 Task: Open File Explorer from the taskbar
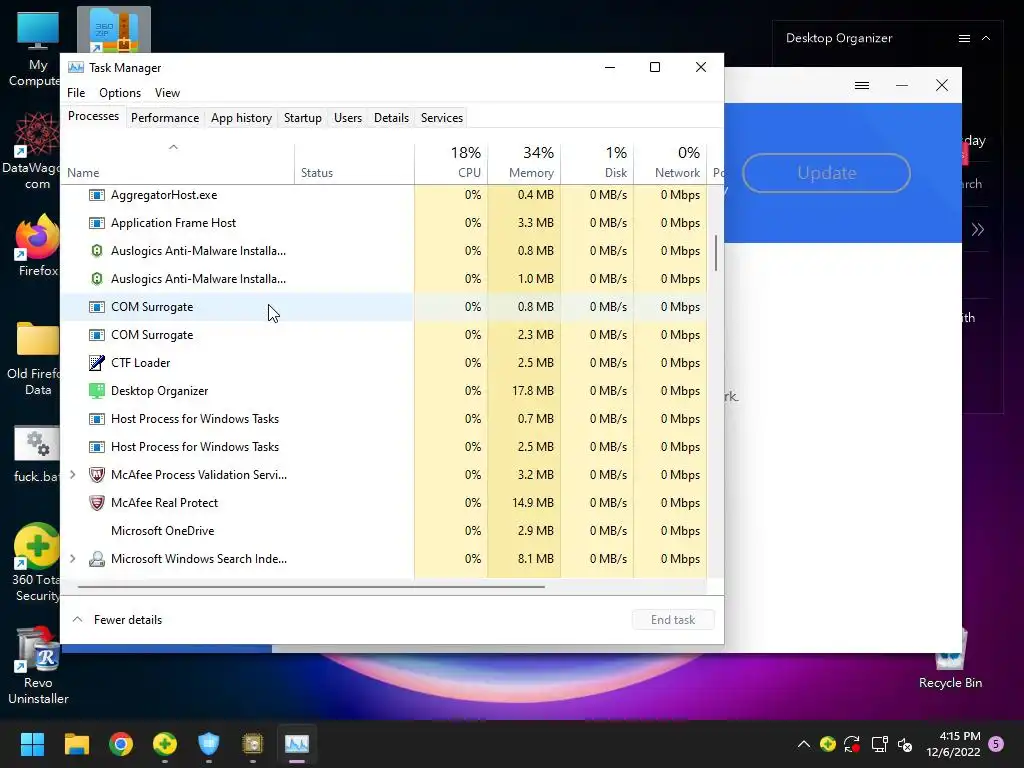[x=76, y=744]
